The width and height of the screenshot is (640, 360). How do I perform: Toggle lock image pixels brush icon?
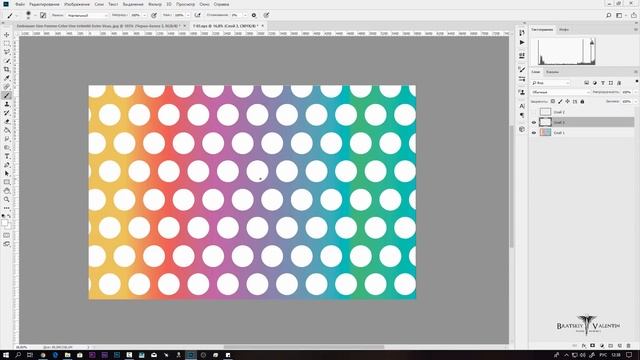click(560, 101)
